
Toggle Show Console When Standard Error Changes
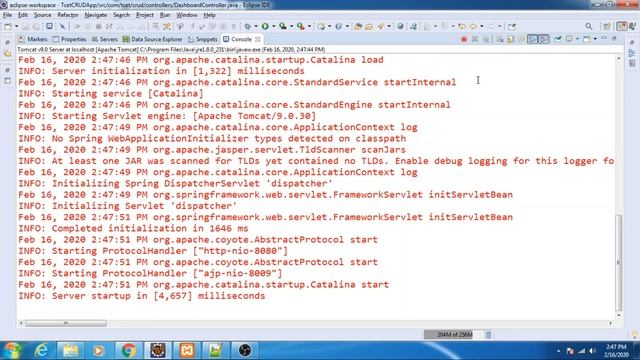[544, 39]
